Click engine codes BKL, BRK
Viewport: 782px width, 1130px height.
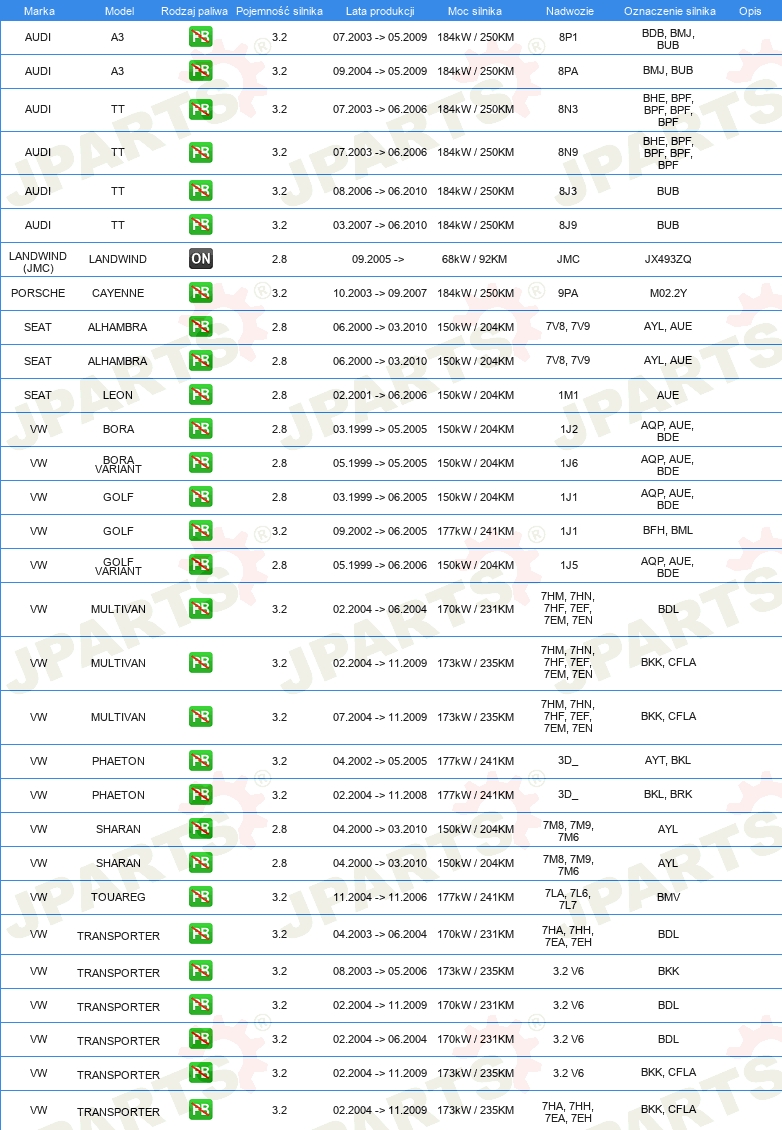(668, 794)
